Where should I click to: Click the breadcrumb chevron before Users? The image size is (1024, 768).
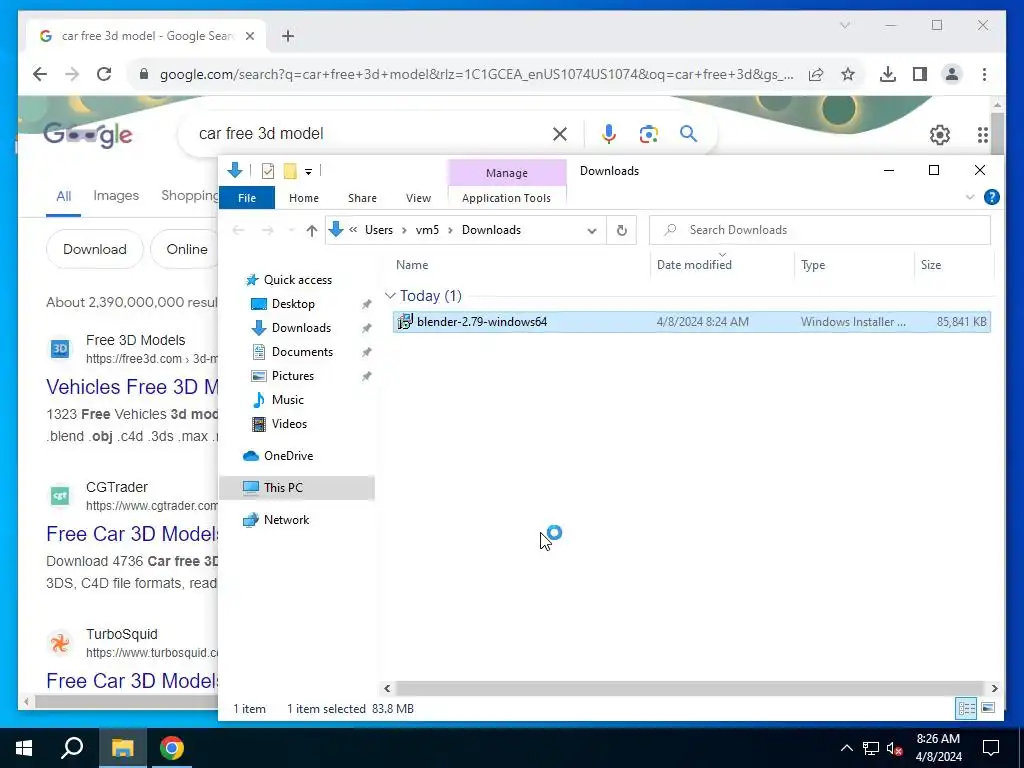coord(353,230)
